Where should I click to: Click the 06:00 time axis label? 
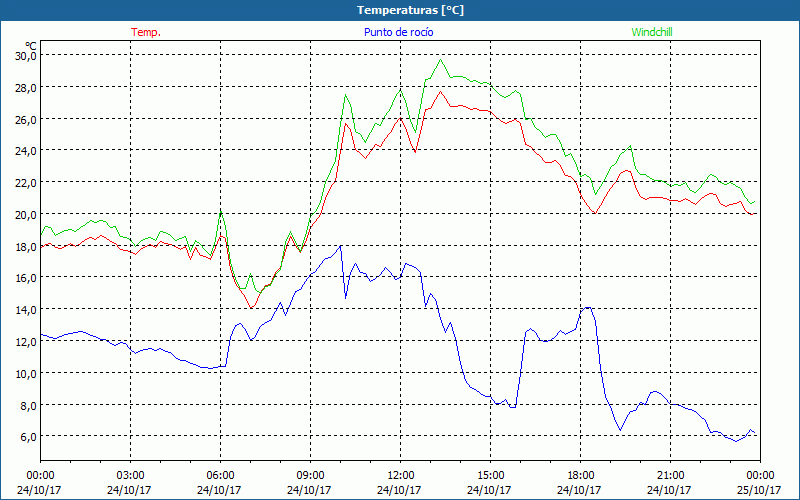pos(220,476)
